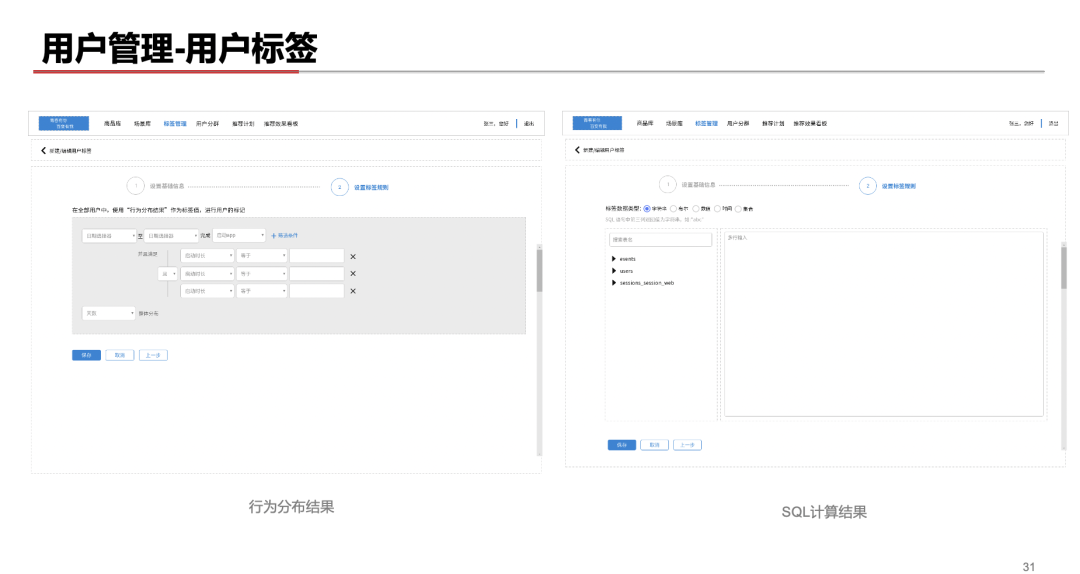Screen dimensions: 1080x574
Task: Click step 1 circle in left panel
Action: point(136,186)
